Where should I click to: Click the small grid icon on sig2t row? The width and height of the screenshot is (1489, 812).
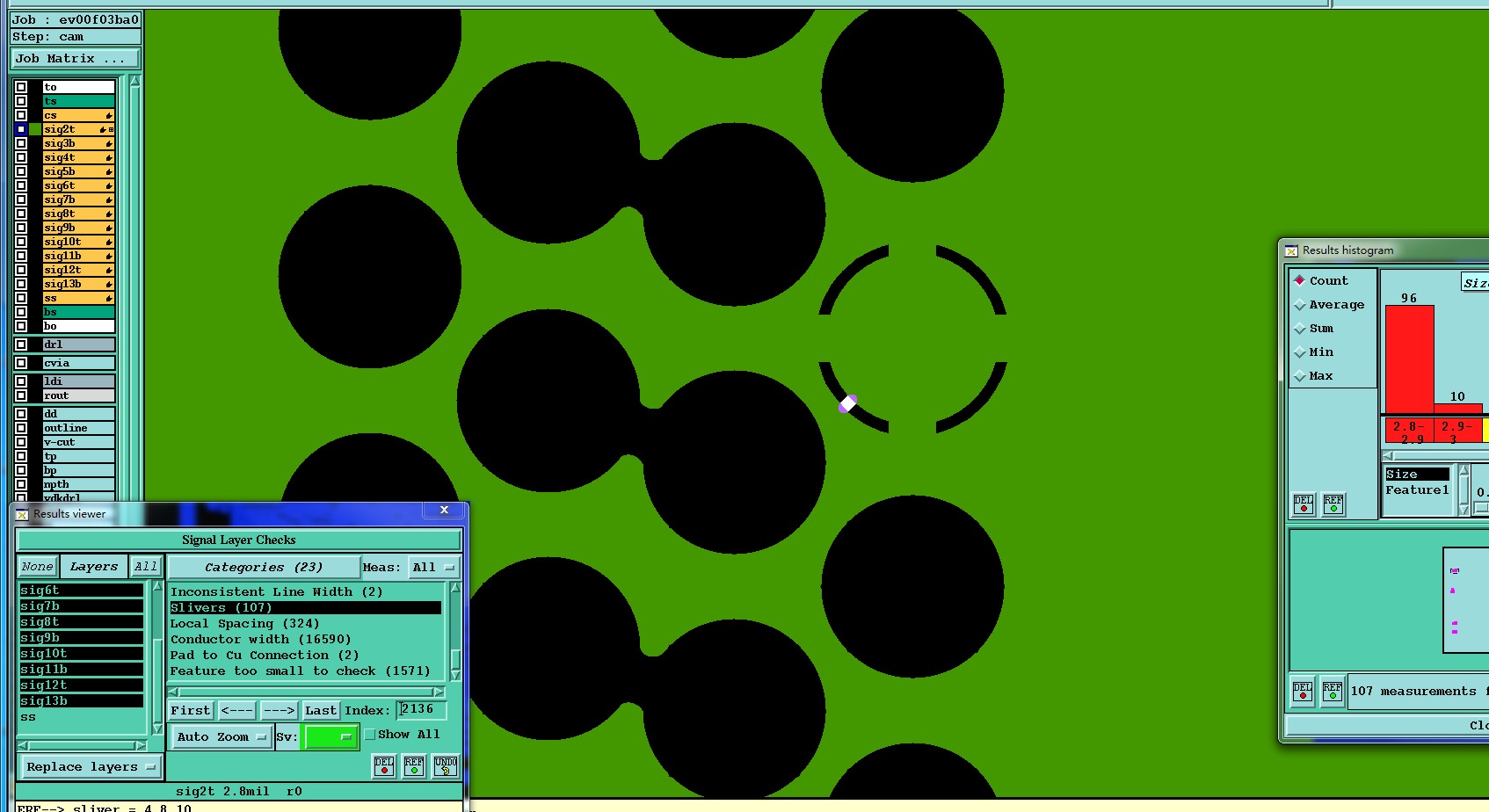[112, 129]
